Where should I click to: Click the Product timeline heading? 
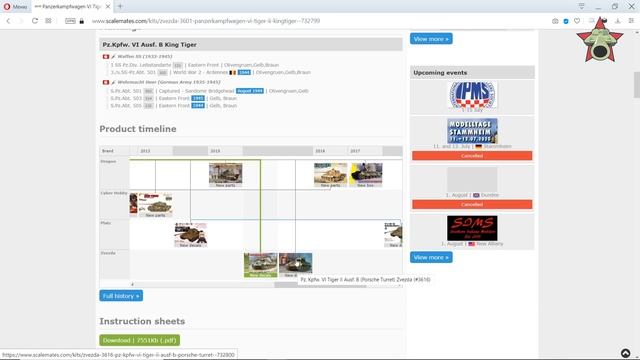[x=138, y=129]
